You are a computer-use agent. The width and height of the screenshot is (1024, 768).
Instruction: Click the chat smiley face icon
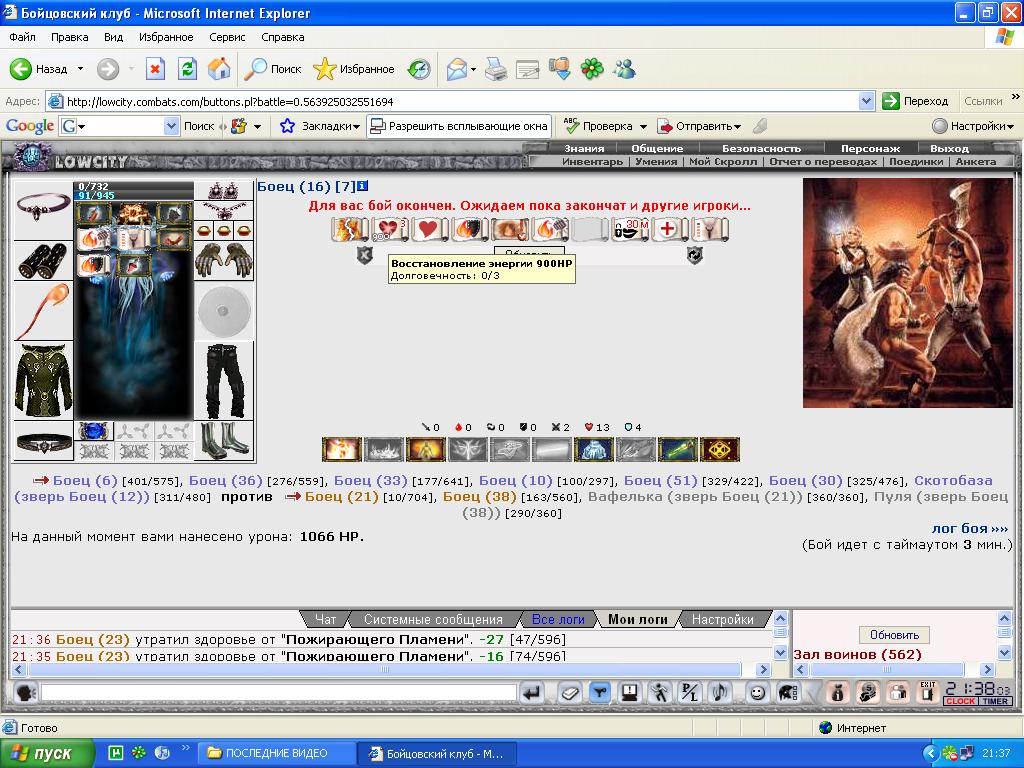757,693
